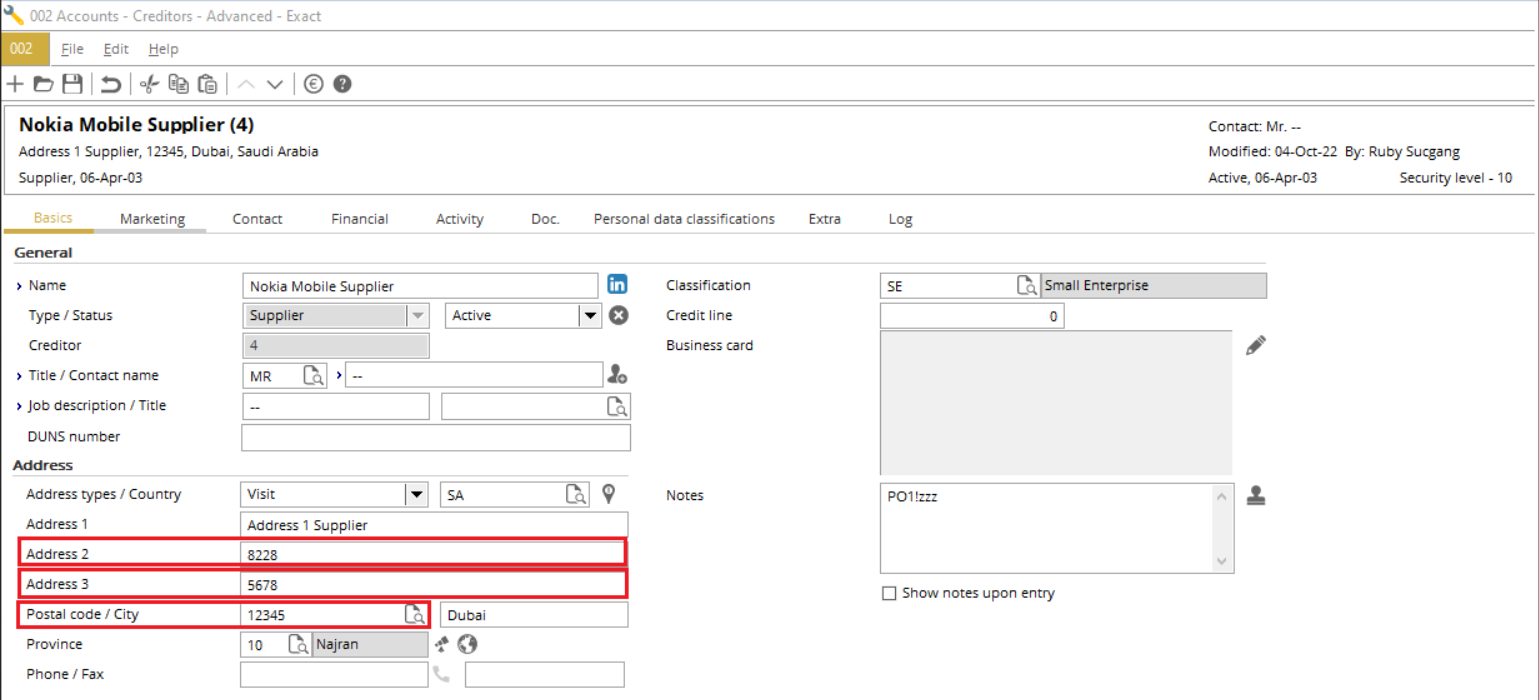Screen dimensions: 1539x700
Task: Click the satellite icon beside Najran
Action: pos(441,644)
